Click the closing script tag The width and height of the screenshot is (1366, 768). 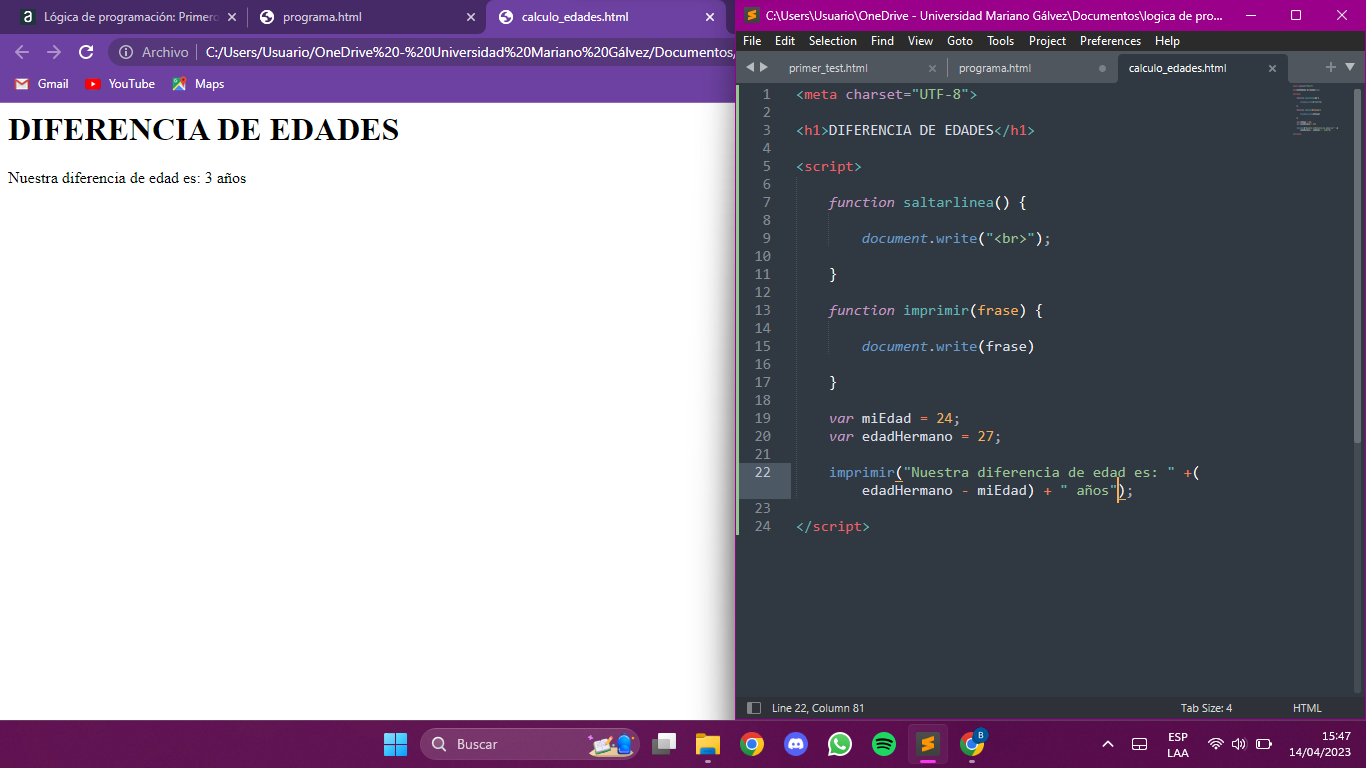pos(833,526)
